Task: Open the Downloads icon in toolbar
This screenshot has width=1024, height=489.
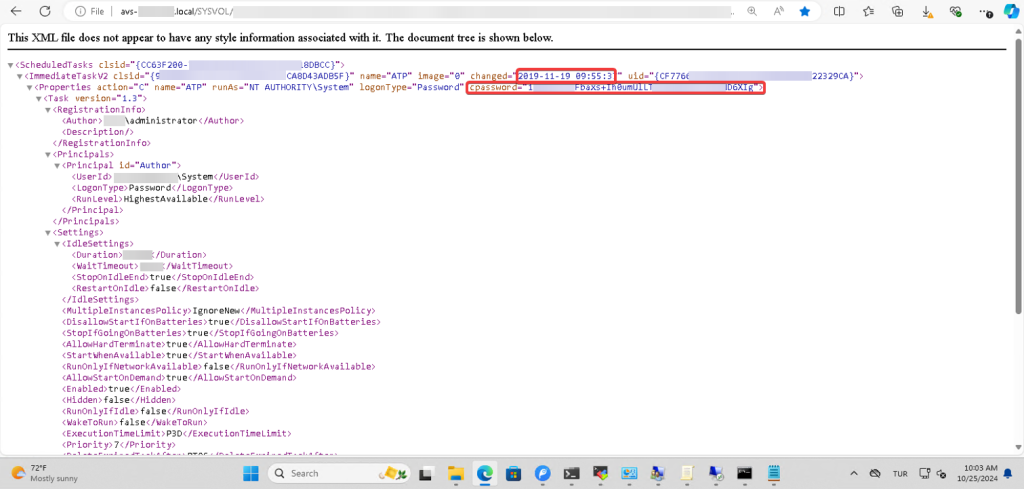Action: [929, 12]
